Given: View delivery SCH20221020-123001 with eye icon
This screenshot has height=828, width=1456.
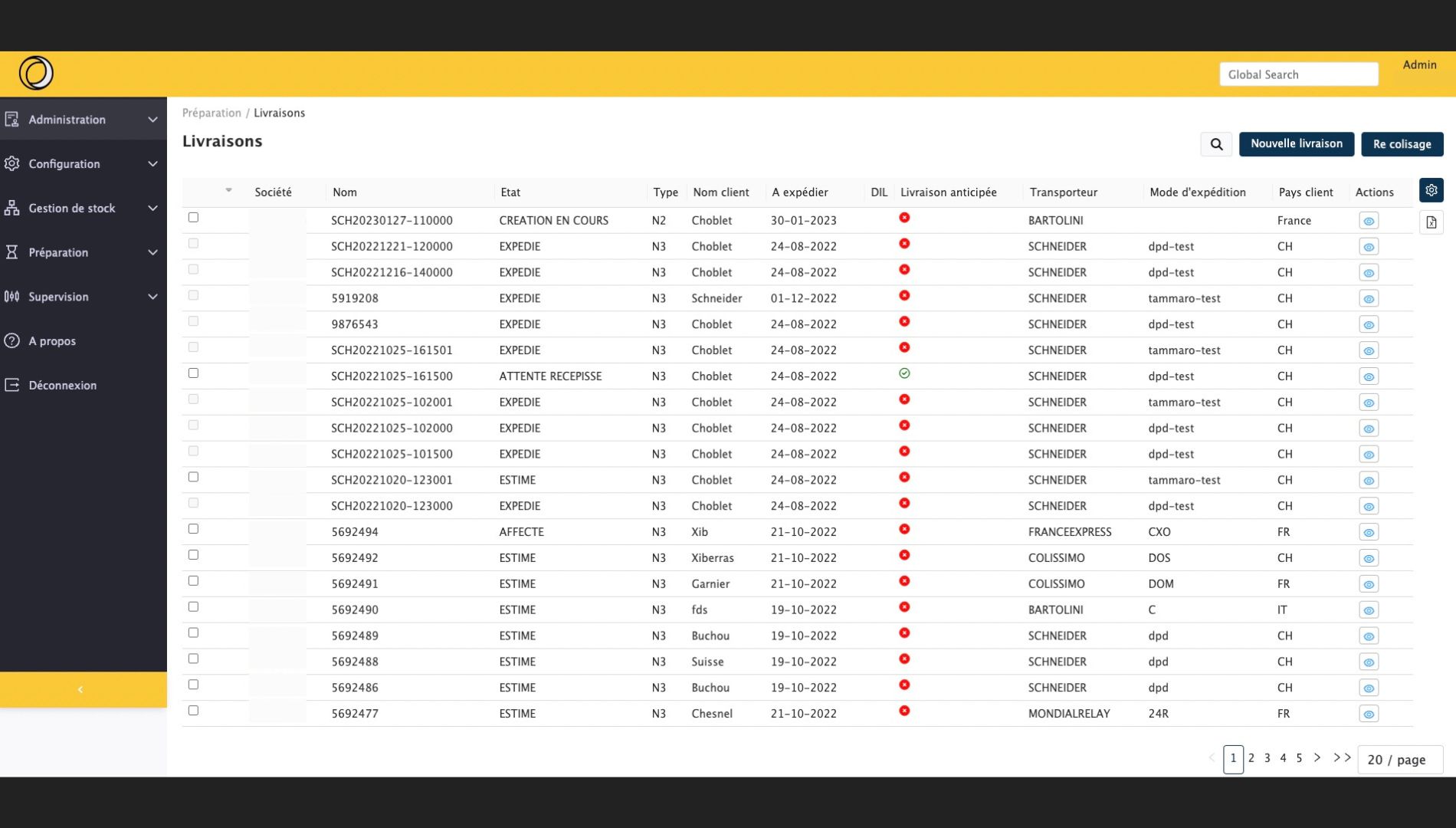Looking at the screenshot, I should (1369, 481).
